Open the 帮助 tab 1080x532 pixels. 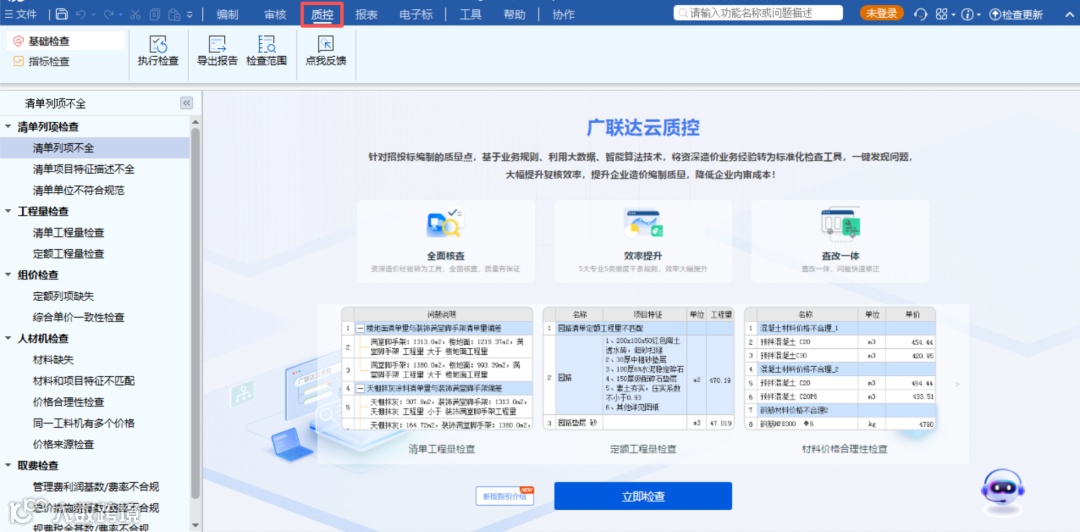click(514, 14)
